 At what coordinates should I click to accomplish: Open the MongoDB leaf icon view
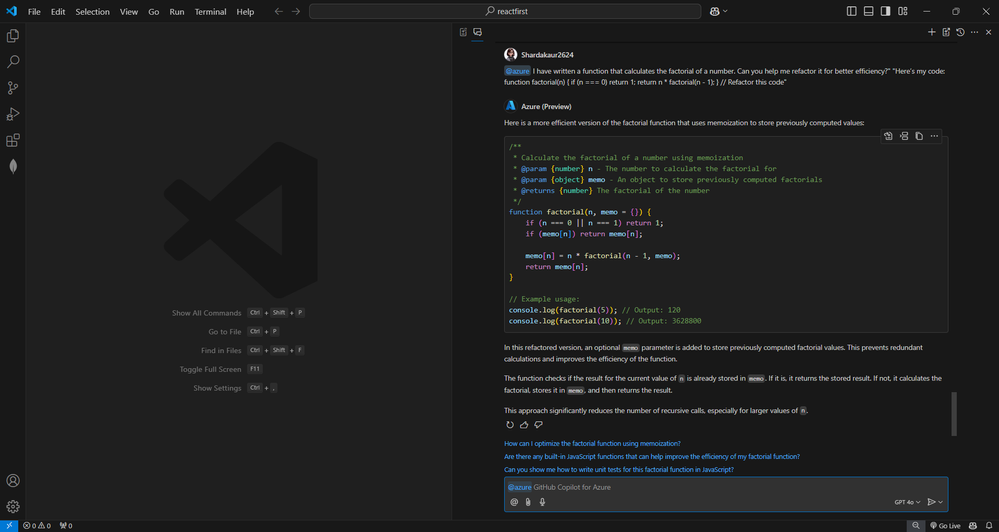[x=13, y=166]
